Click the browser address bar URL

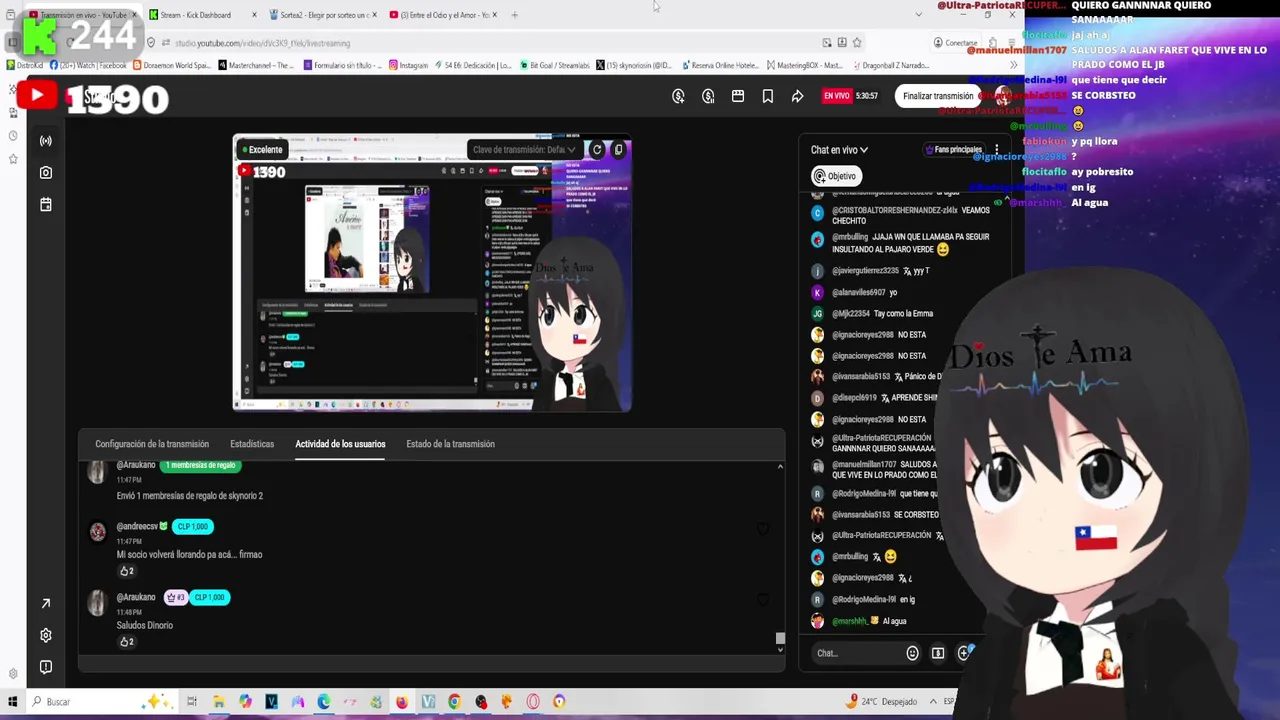262,43
